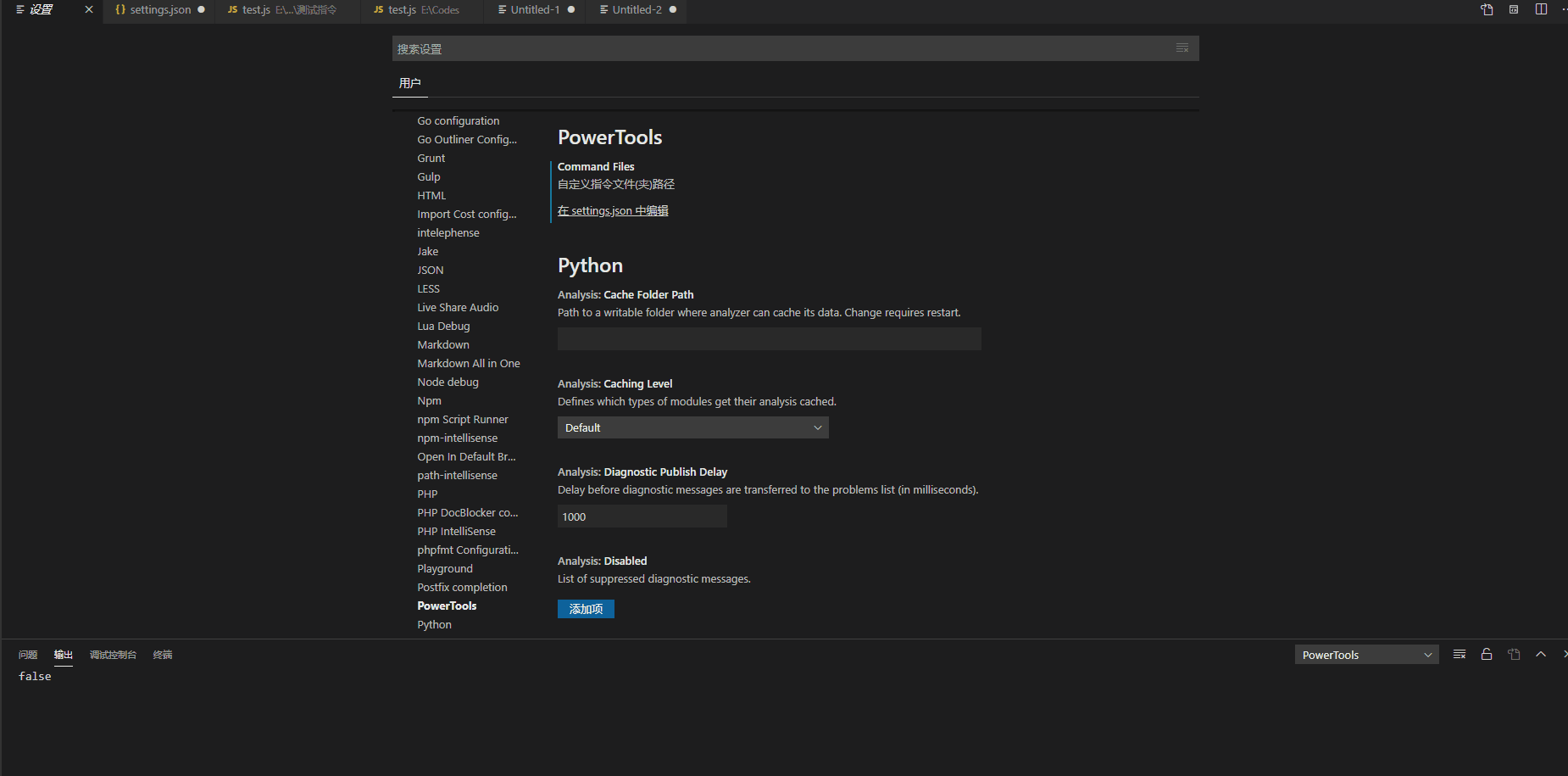Viewport: 1568px width, 776px height.
Task: Click the Diagnostic Publish Delay 1000 field
Action: click(642, 516)
